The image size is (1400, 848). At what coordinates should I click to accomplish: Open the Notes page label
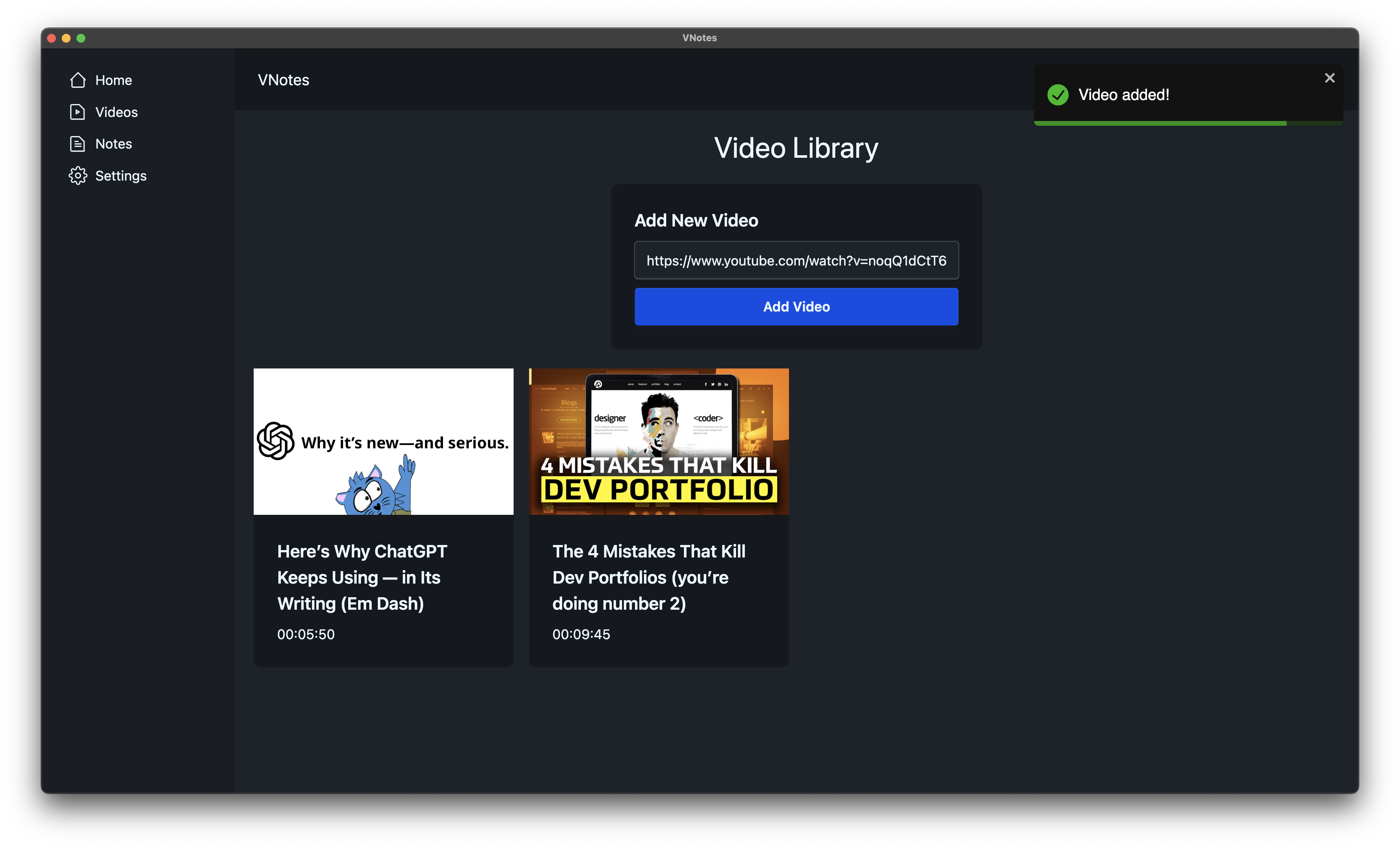[114, 144]
